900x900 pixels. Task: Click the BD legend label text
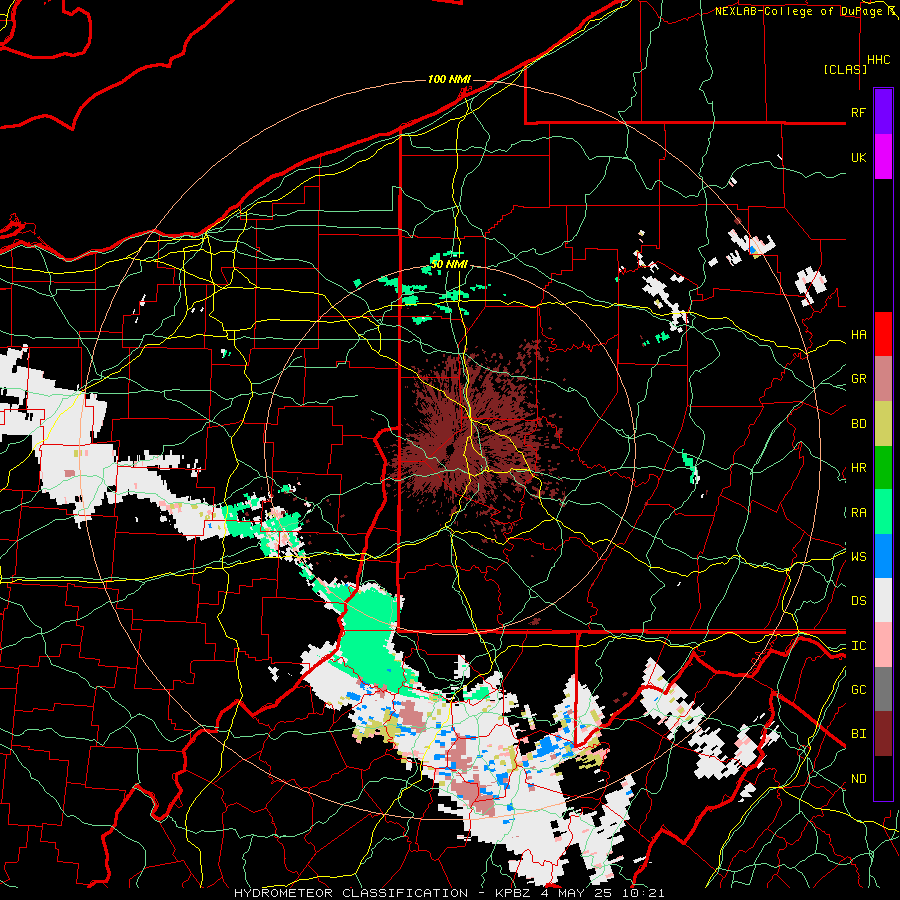tap(858, 424)
